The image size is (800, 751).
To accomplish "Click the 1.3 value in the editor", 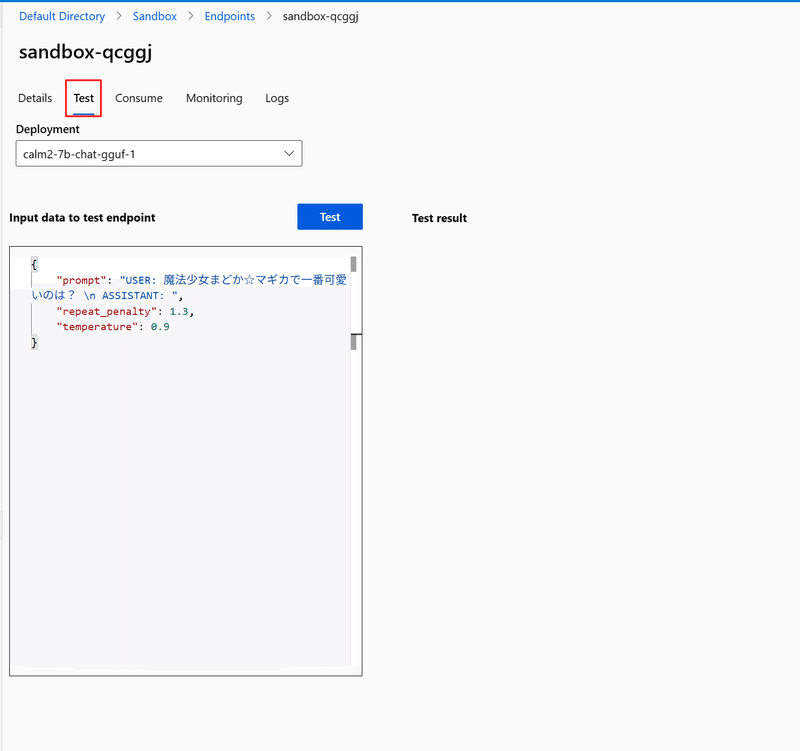I will tap(179, 311).
